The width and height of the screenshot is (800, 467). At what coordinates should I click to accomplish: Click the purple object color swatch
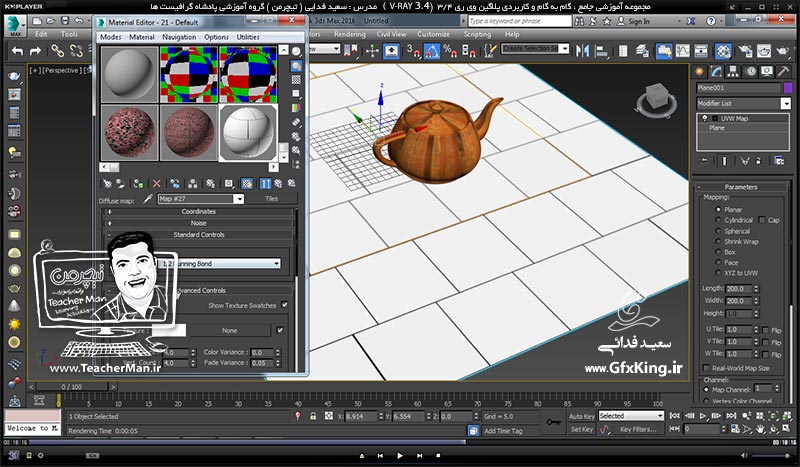(788, 88)
